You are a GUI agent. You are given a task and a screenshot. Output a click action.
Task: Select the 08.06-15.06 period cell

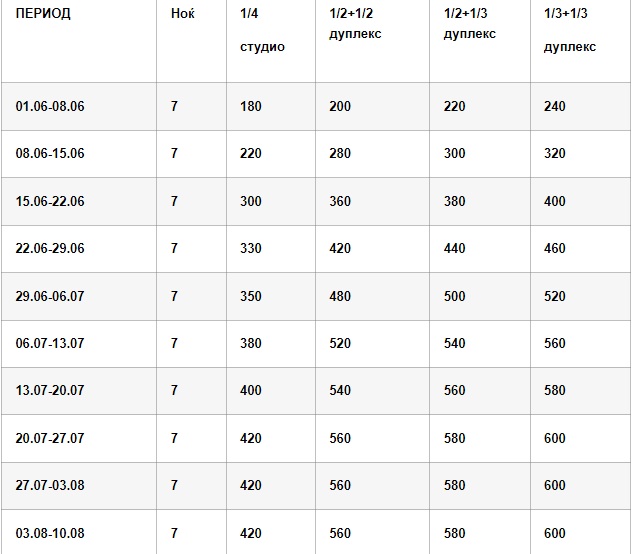click(x=50, y=154)
